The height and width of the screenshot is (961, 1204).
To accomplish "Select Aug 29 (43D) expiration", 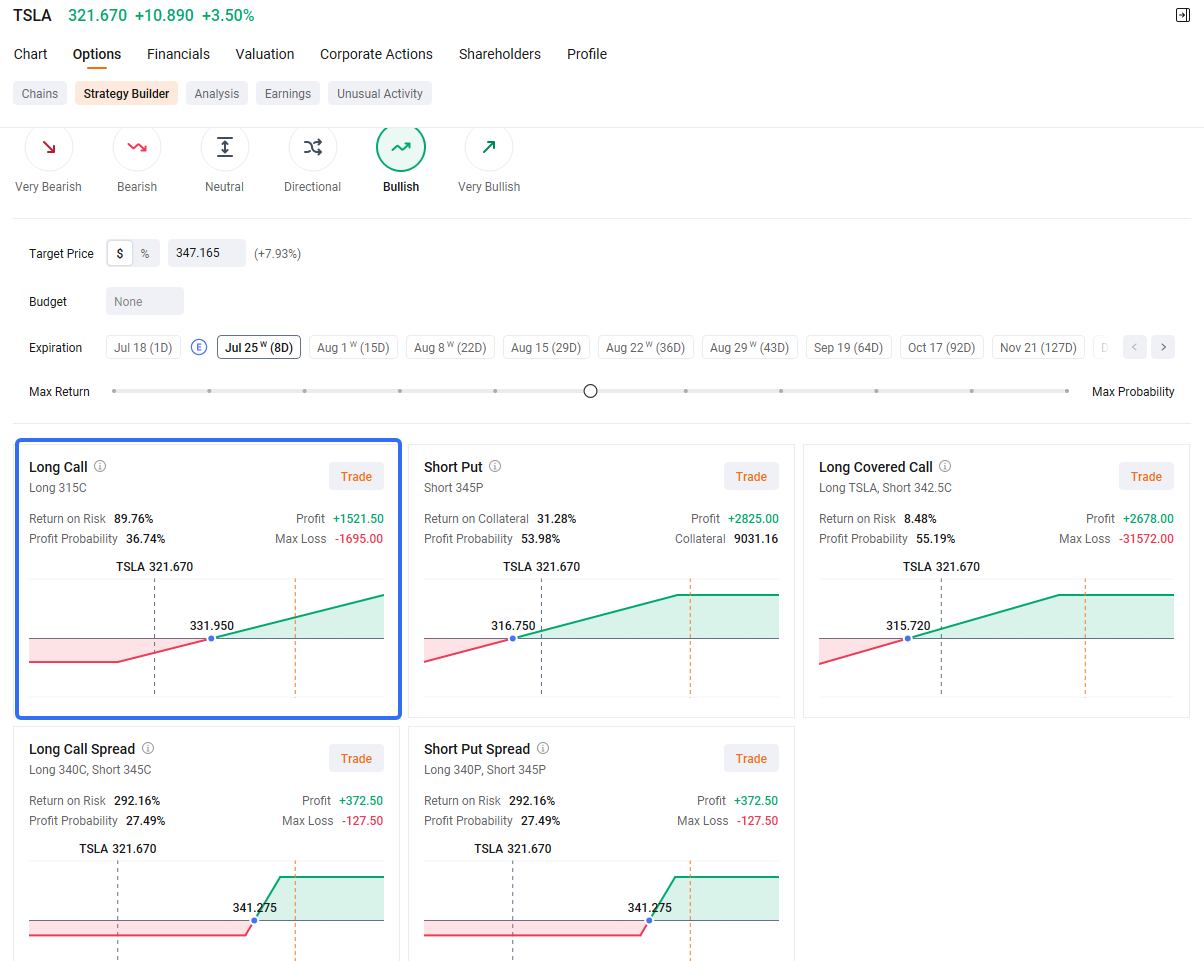I will tap(750, 348).
